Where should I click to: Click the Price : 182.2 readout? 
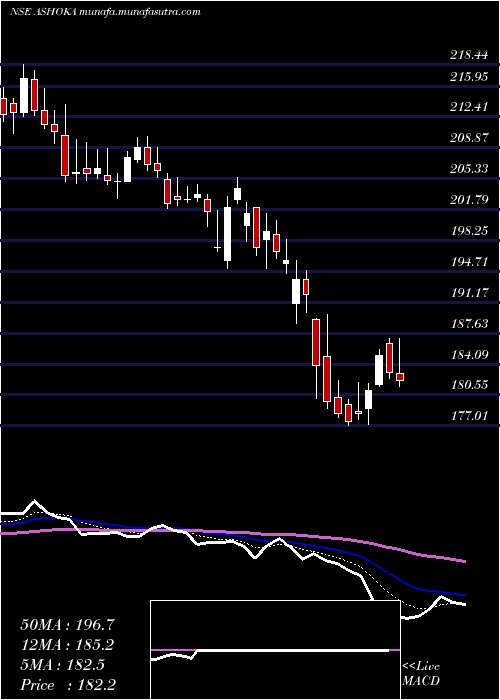pos(68,685)
